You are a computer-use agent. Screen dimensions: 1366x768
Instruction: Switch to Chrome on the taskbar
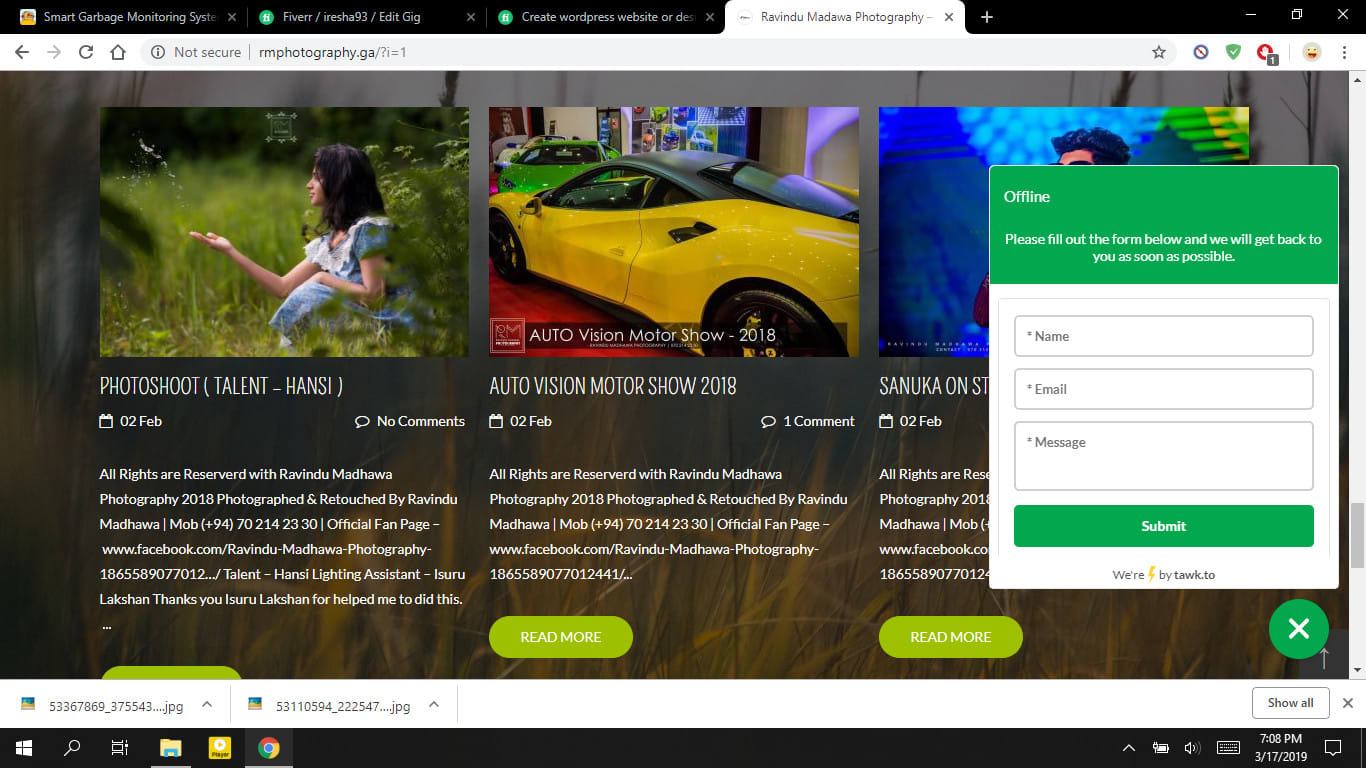click(x=268, y=748)
